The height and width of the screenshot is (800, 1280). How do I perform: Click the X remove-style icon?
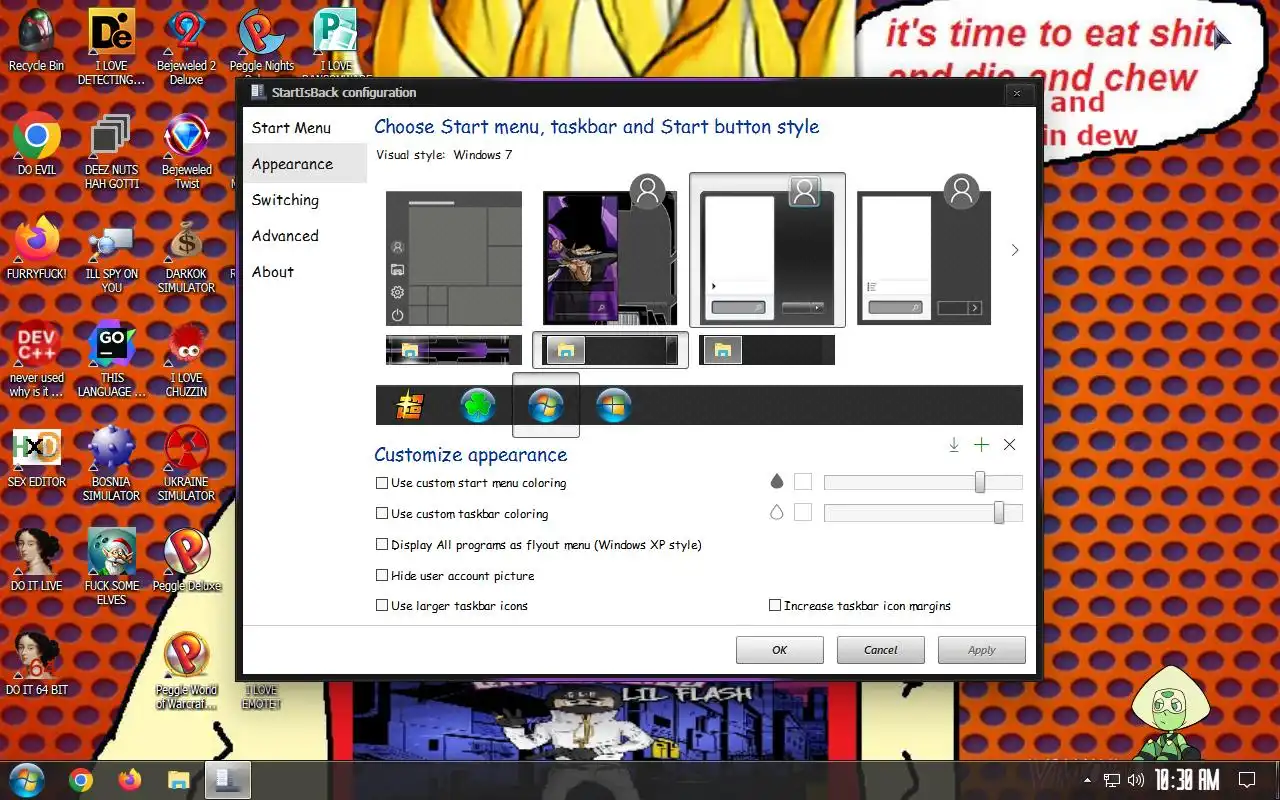[x=1009, y=445]
